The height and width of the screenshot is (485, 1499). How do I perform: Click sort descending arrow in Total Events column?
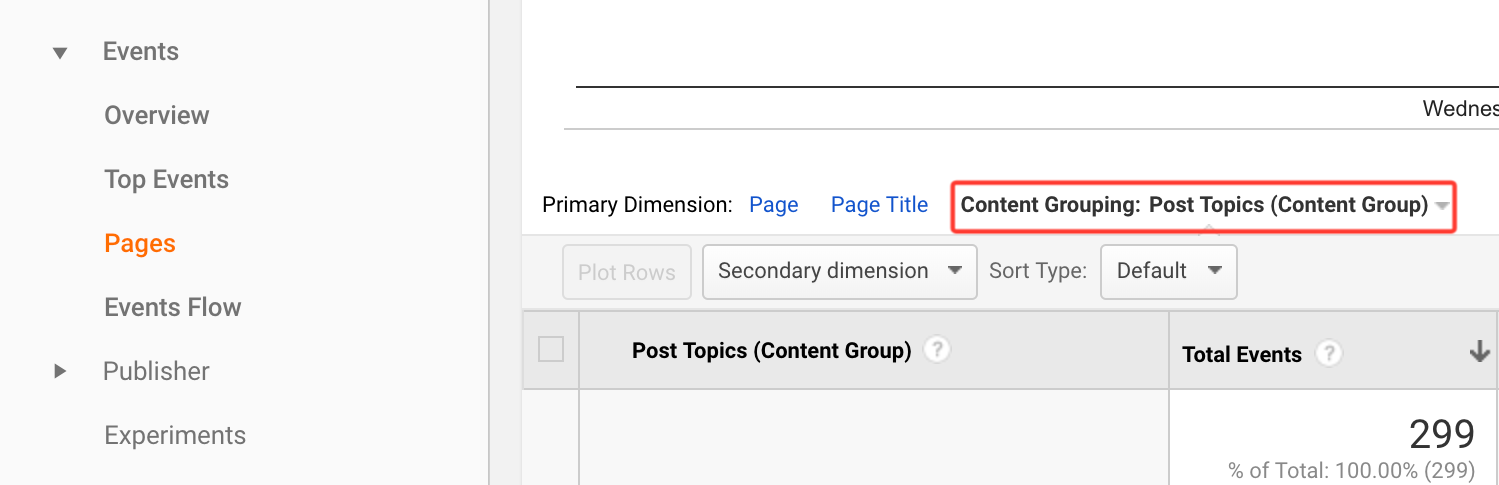[x=1479, y=352]
